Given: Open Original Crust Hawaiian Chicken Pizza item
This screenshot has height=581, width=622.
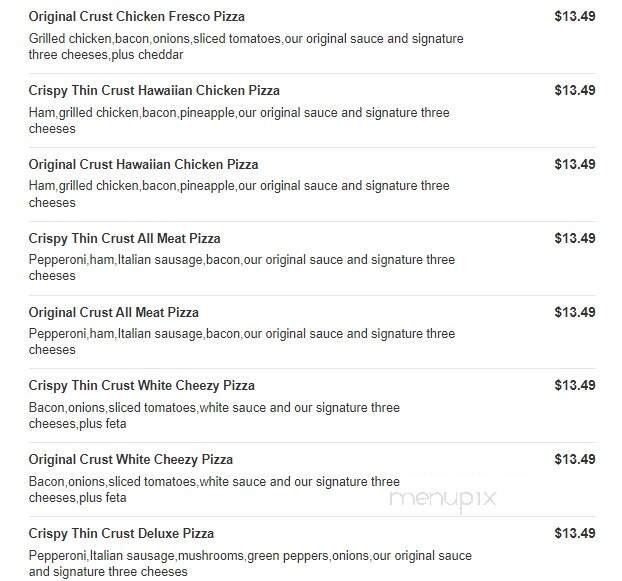Looking at the screenshot, I should (143, 164).
